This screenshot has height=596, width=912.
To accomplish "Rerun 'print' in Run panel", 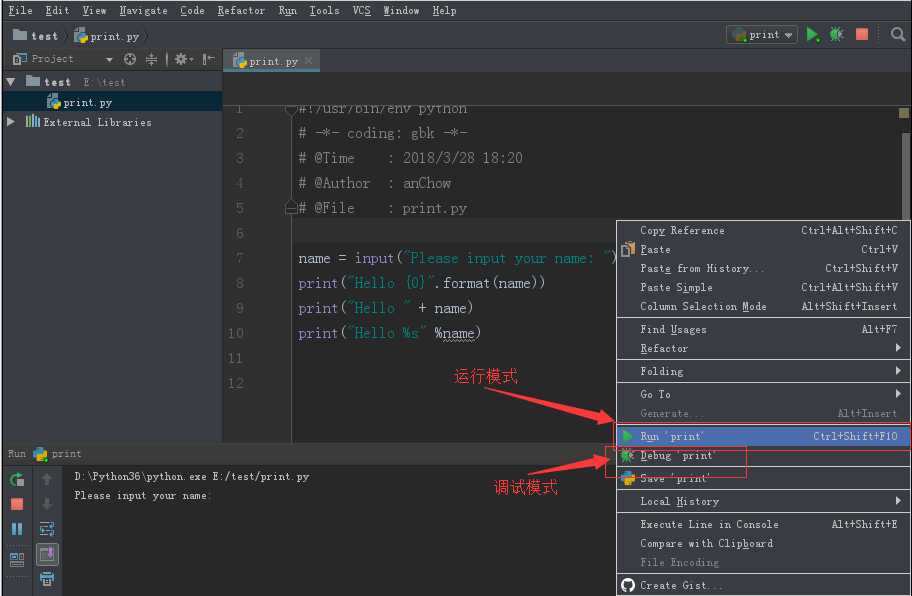I will tap(17, 480).
